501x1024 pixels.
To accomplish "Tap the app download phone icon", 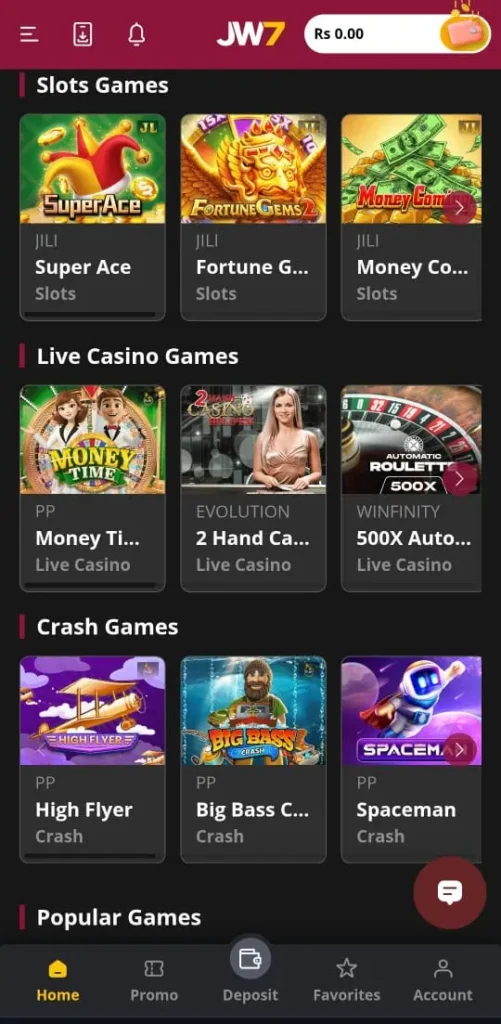I will [82, 34].
